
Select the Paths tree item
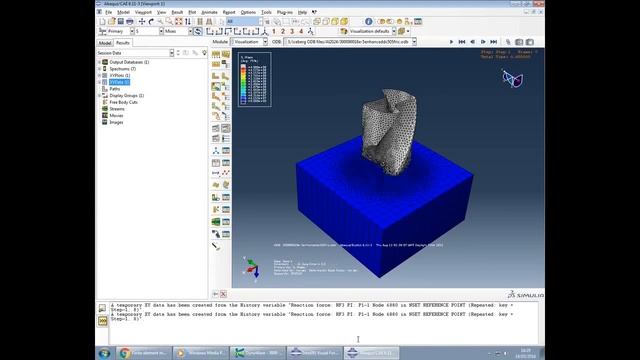coord(115,89)
